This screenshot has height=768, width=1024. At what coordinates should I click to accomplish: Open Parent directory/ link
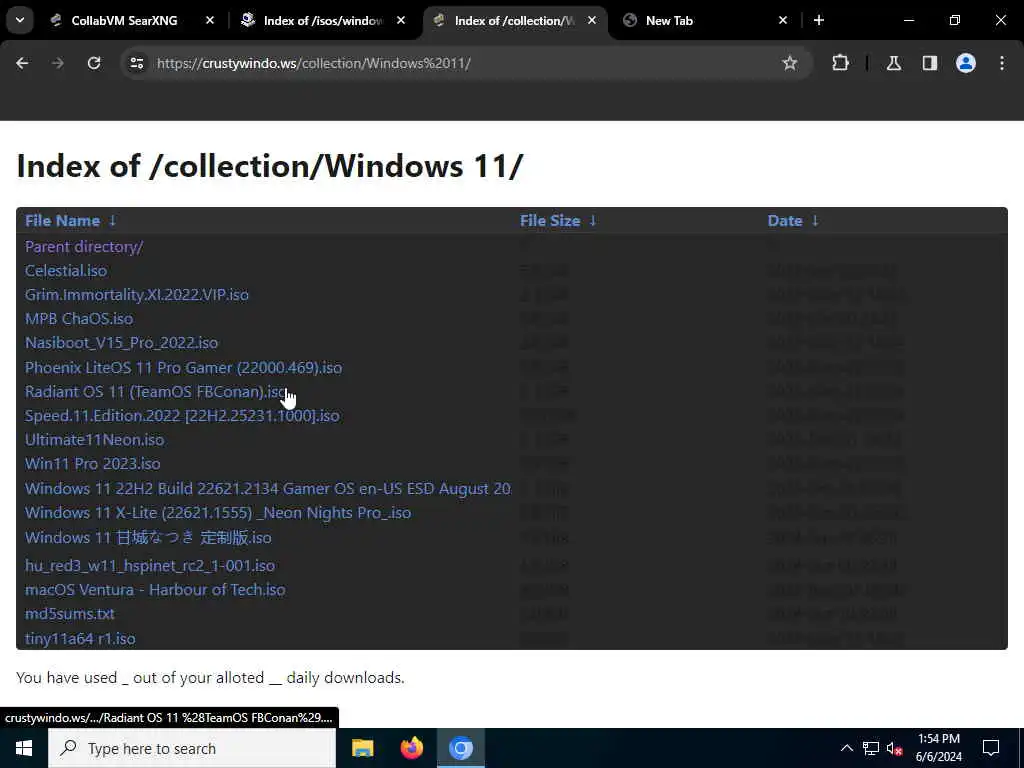84,247
